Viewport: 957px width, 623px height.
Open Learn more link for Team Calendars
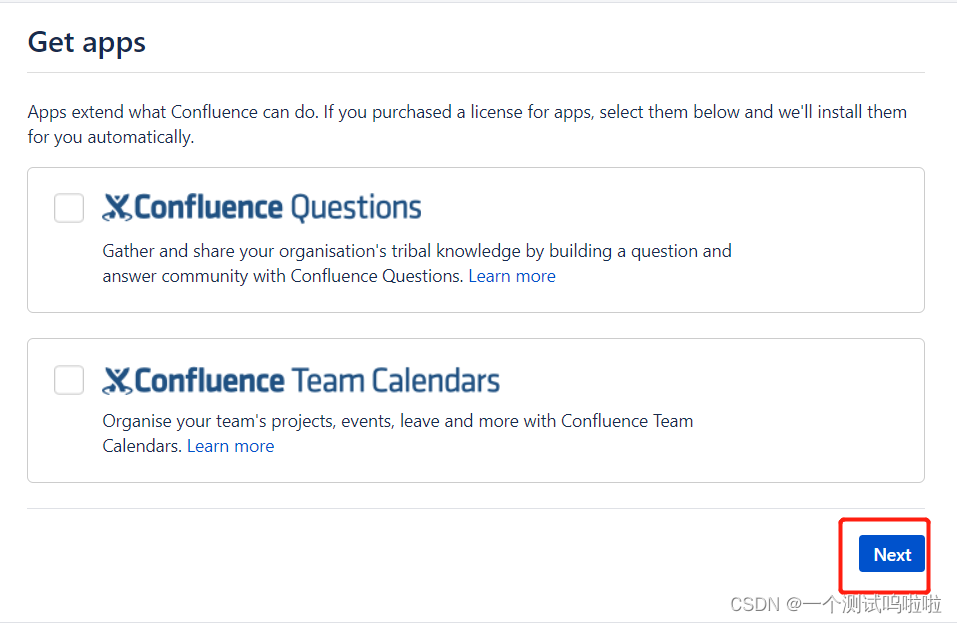point(230,446)
